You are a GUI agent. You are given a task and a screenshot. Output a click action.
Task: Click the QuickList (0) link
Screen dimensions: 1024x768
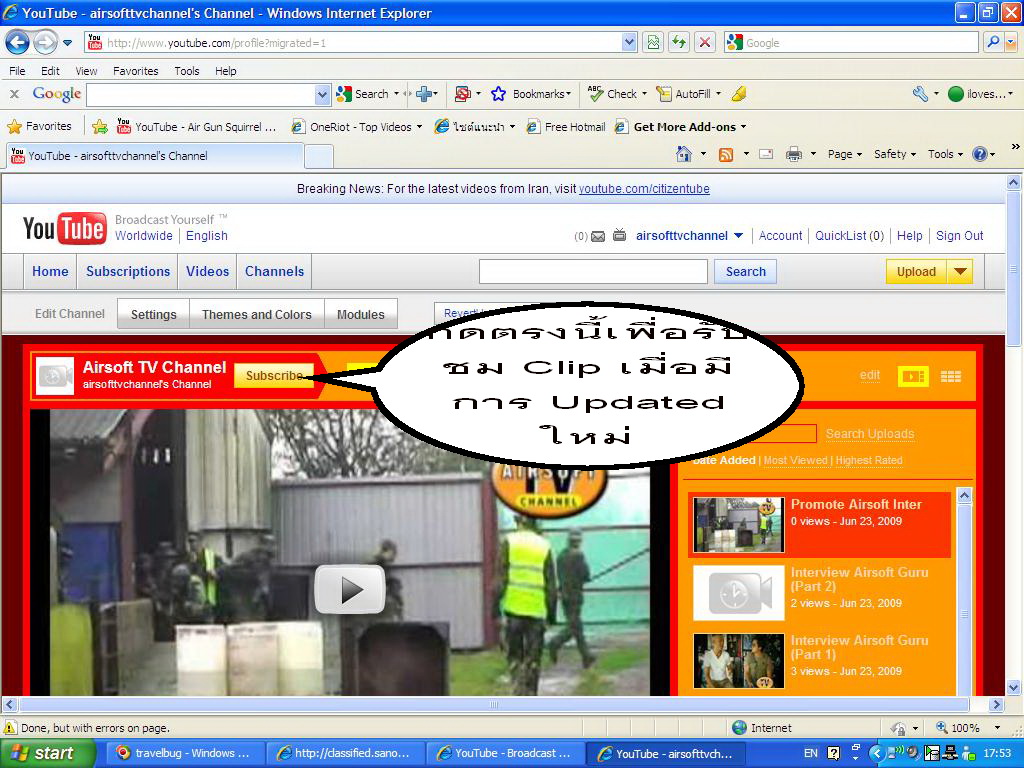pyautogui.click(x=849, y=236)
